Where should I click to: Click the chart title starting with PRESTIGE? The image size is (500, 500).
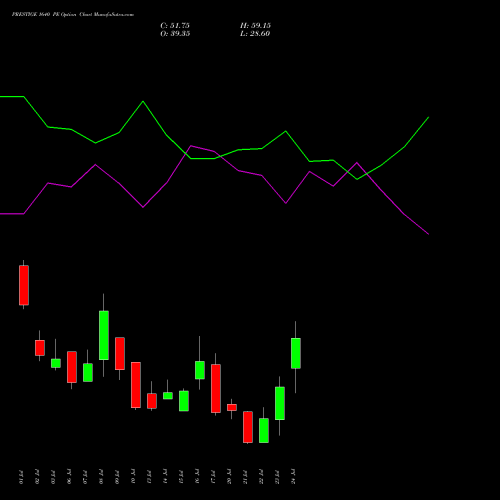[73, 15]
